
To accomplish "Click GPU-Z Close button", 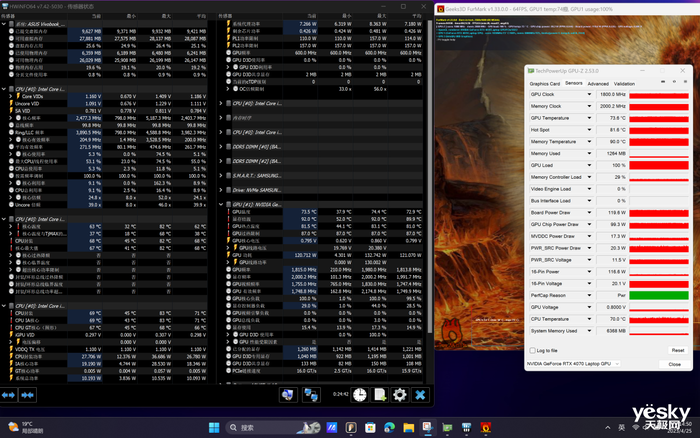I will [x=674, y=364].
